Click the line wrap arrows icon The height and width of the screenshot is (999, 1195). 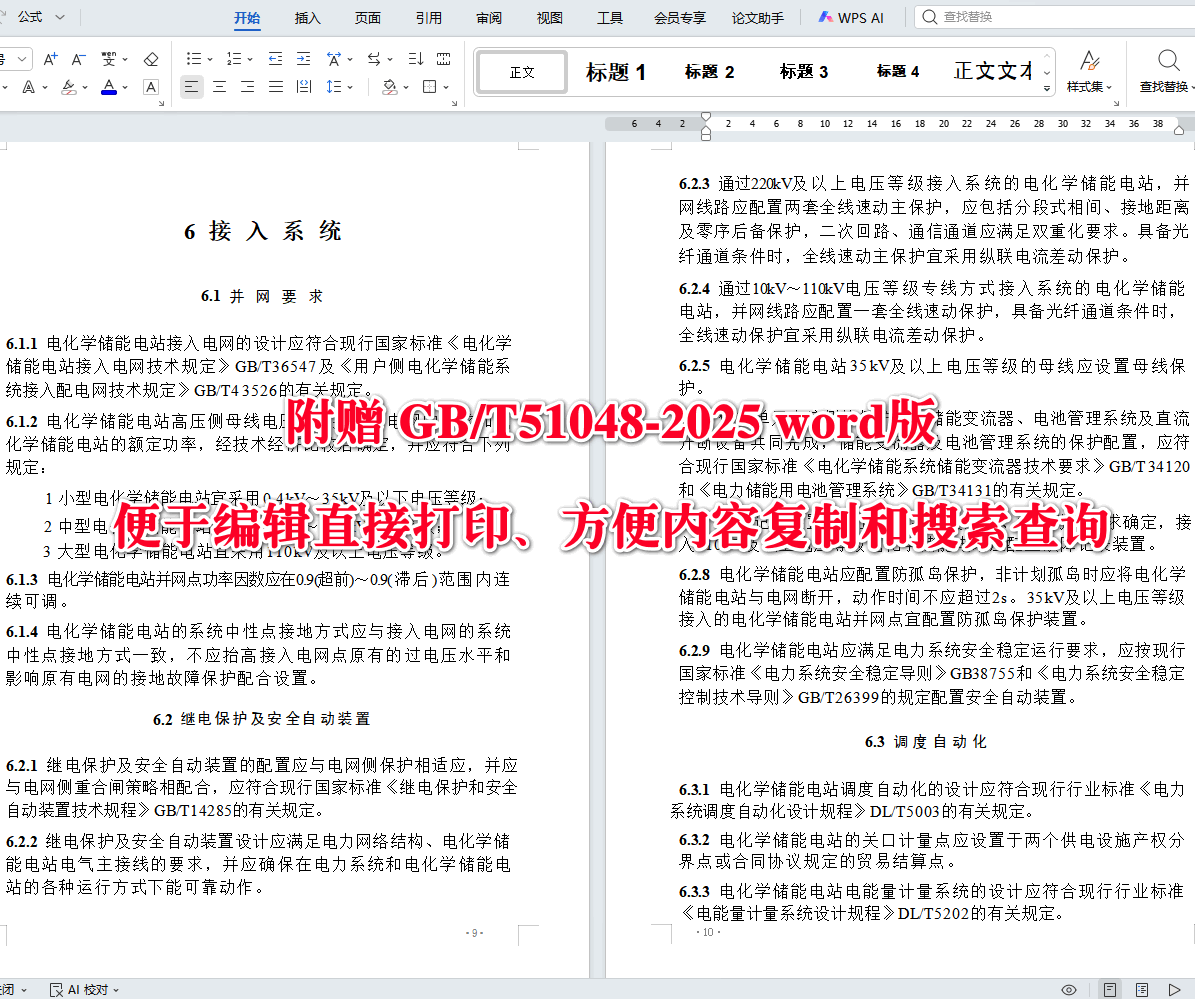(x=374, y=59)
